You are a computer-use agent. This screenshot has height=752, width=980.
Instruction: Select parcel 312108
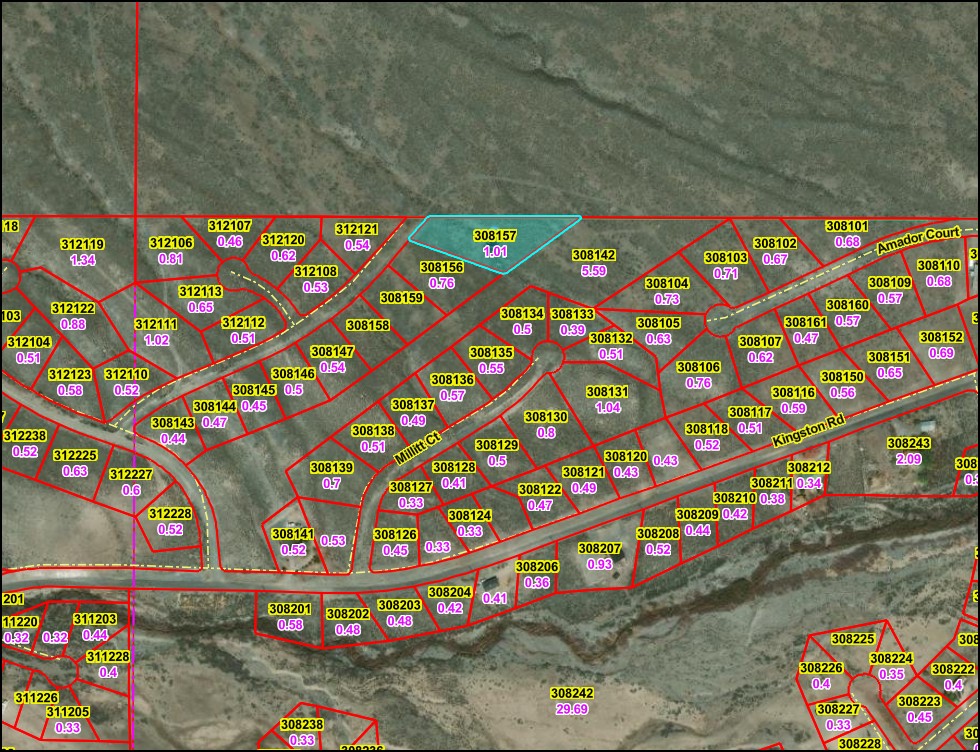[316, 271]
